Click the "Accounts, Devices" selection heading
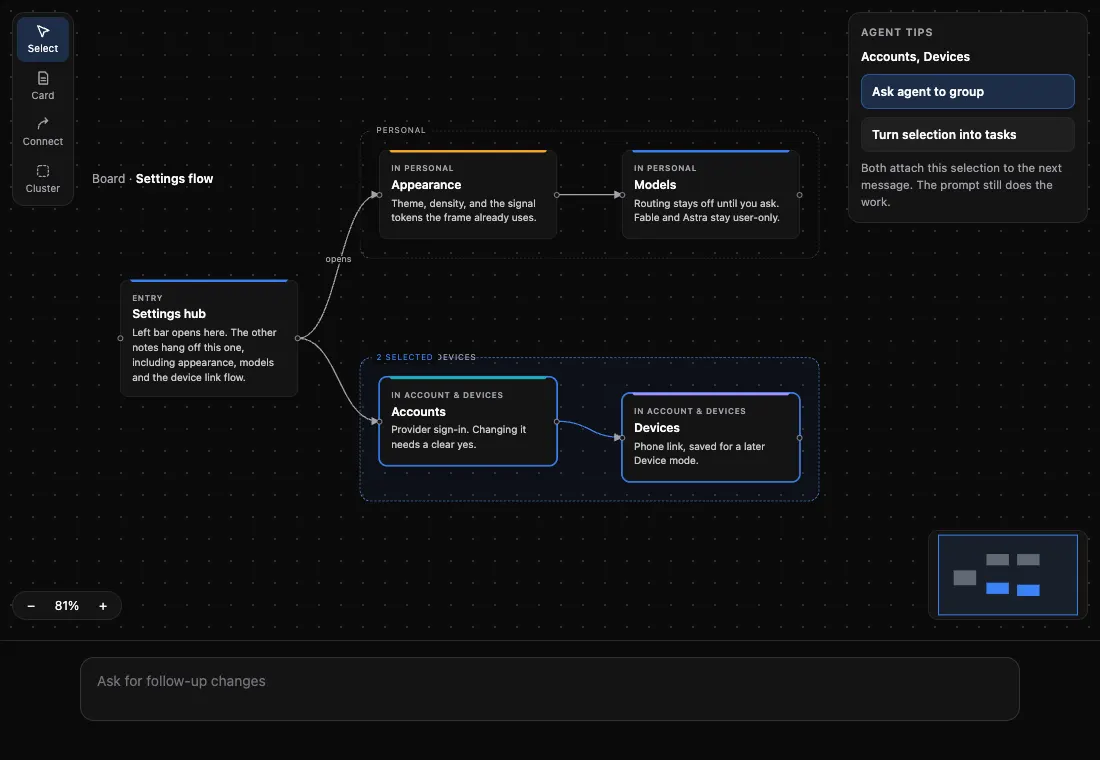 tap(915, 57)
